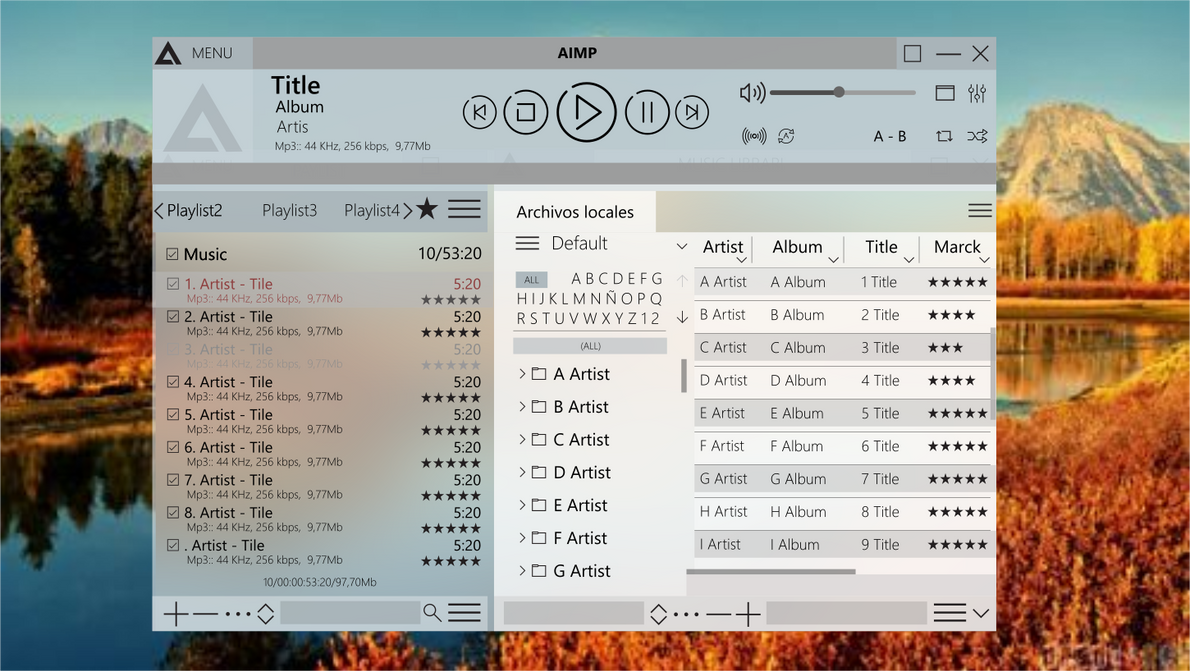Click the (ALL) artists row
Image resolution: width=1190 pixels, height=671 pixels.
coord(590,346)
